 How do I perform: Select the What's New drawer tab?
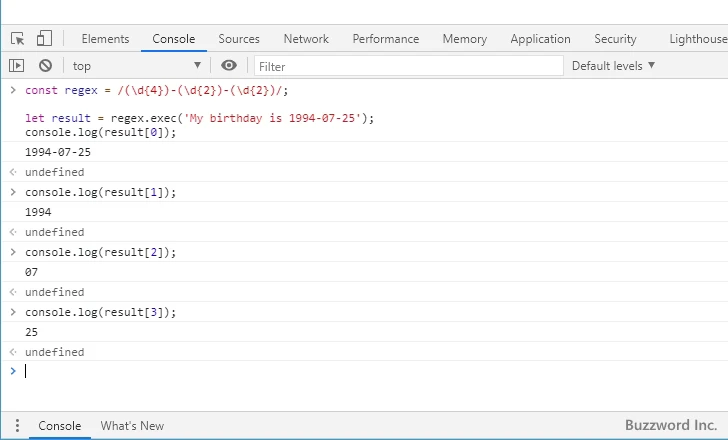[132, 425]
